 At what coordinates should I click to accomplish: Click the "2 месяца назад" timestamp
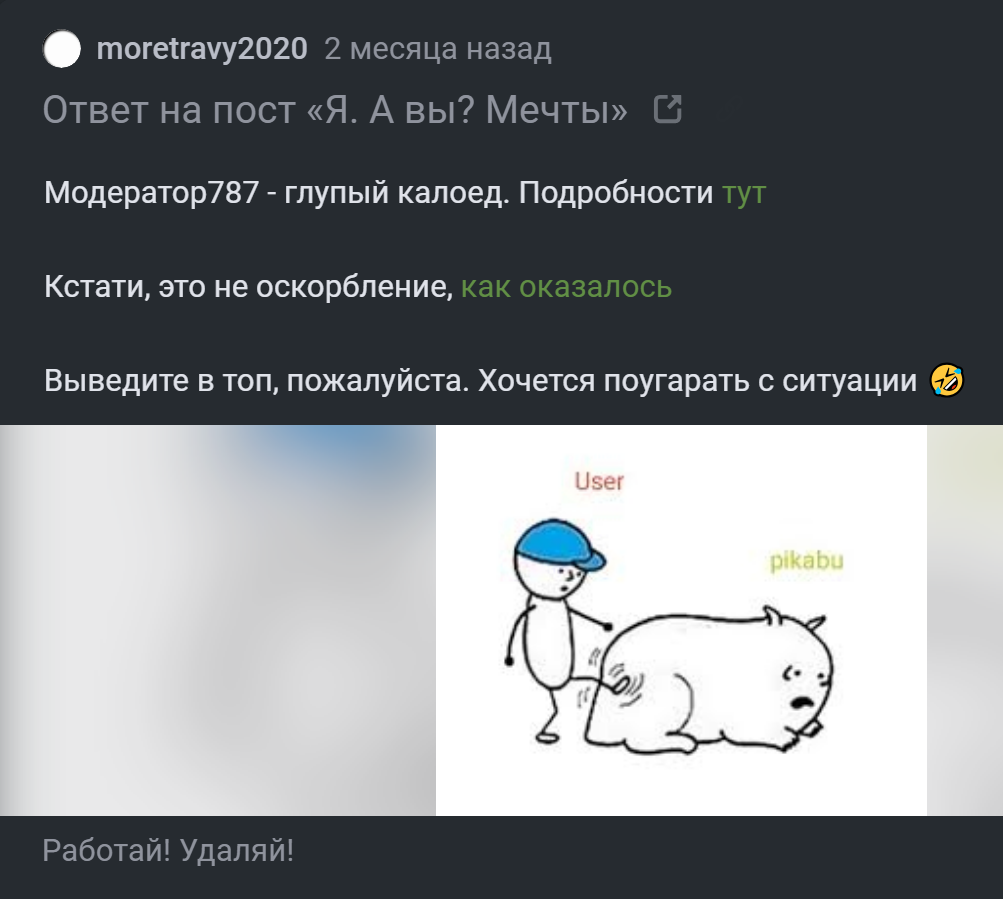438,49
